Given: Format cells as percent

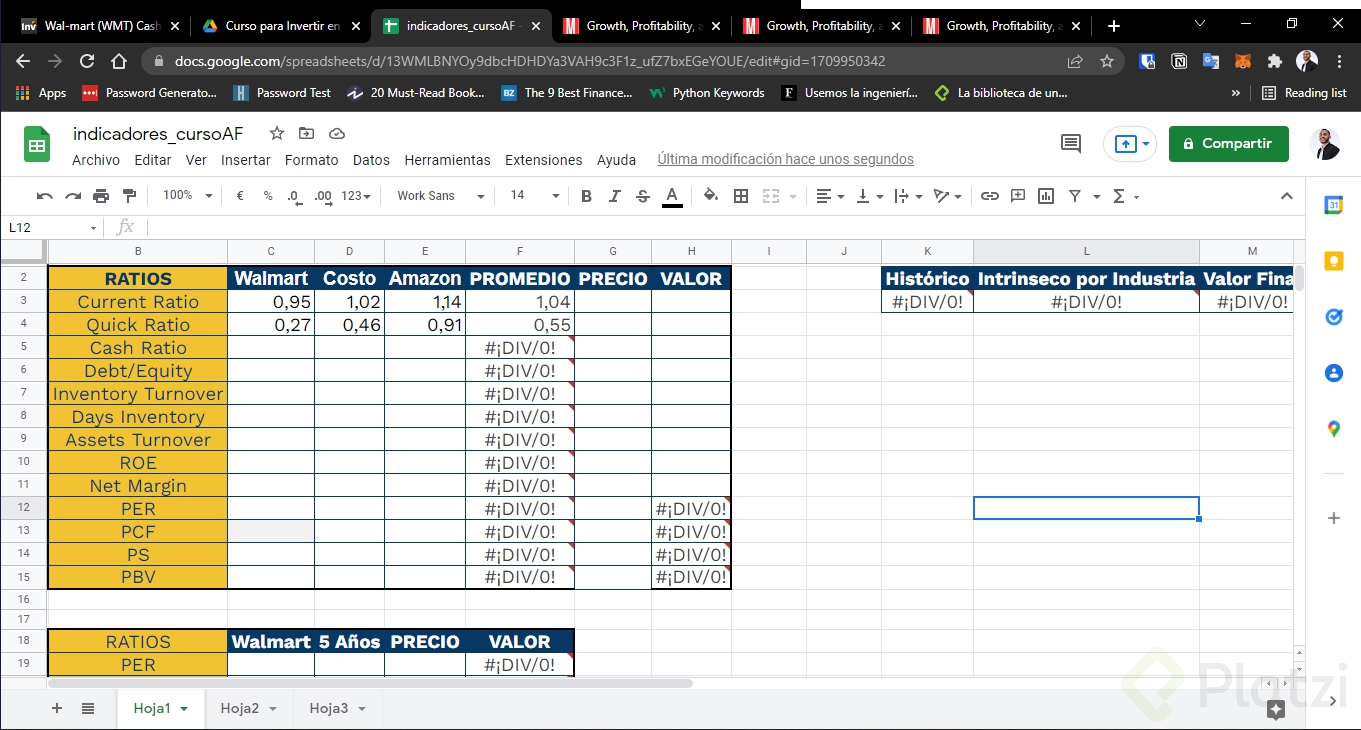Looking at the screenshot, I should click(268, 196).
